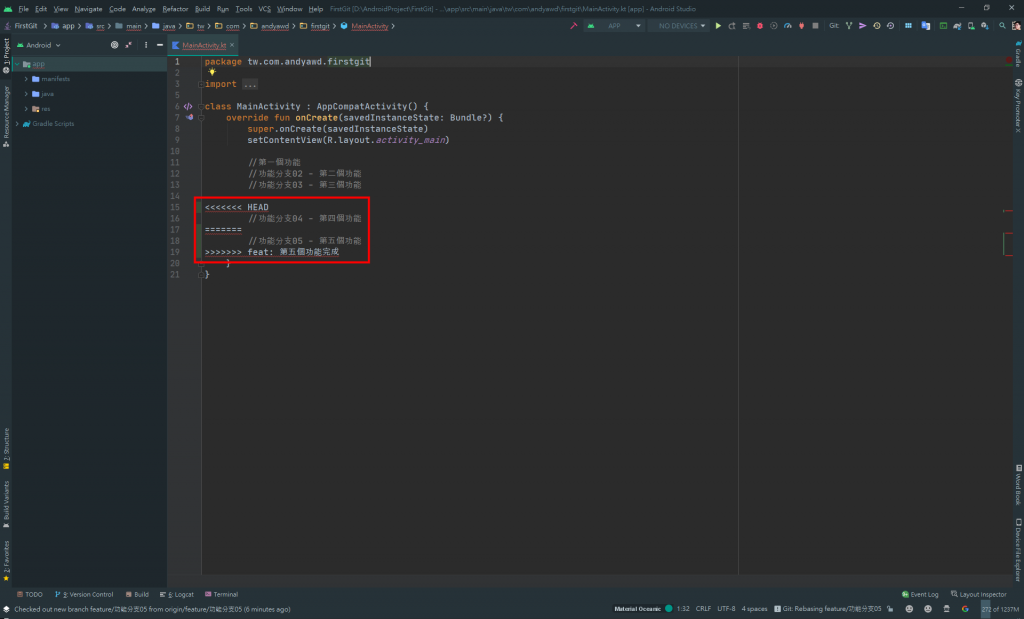
Task: Click the Material Oceanic theme color indicator
Action: click(669, 609)
